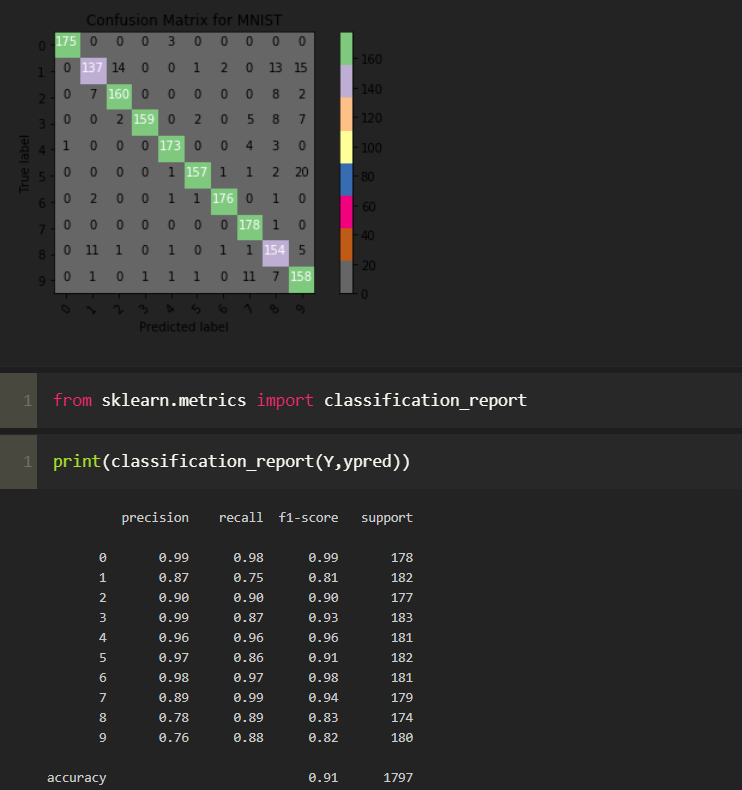Click the colorbar tick label 100
This screenshot has width=742, height=790.
[x=371, y=148]
